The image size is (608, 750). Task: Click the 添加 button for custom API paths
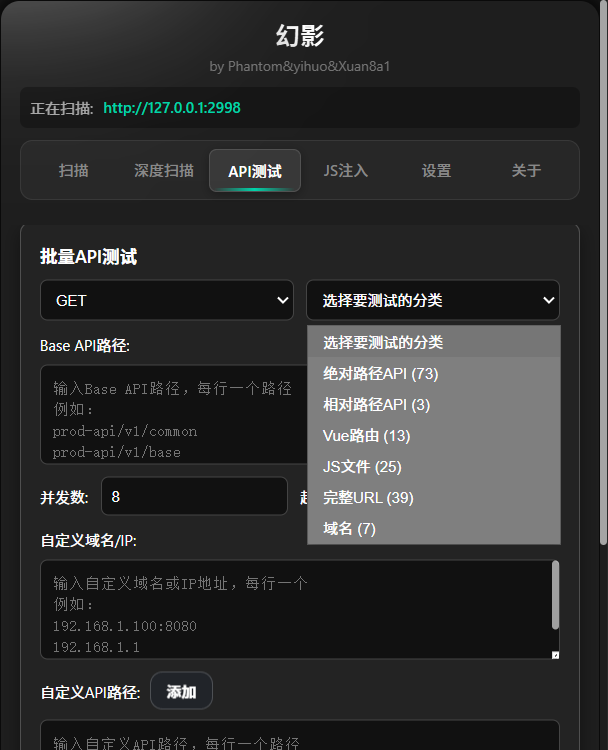tap(181, 692)
